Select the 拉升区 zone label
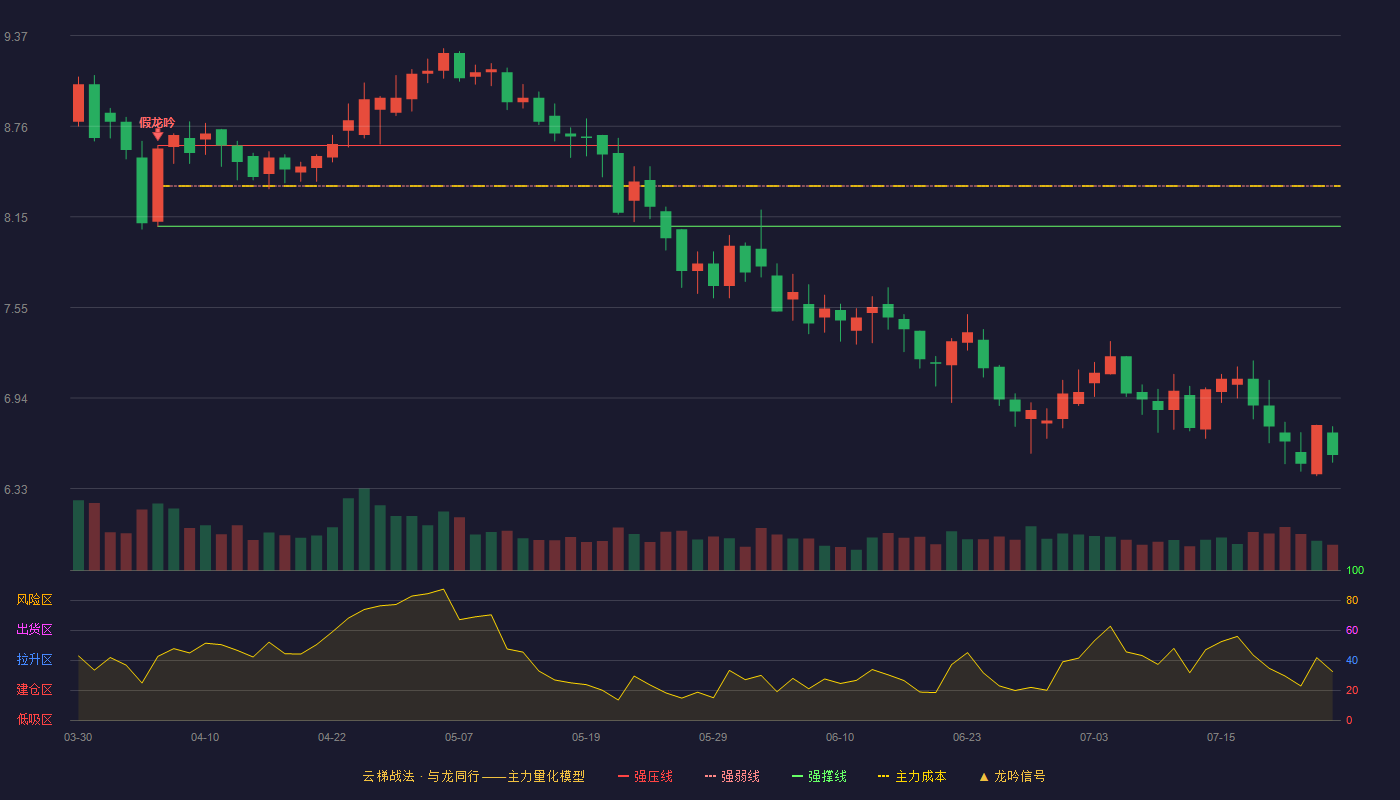The width and height of the screenshot is (1400, 800). click(34, 660)
